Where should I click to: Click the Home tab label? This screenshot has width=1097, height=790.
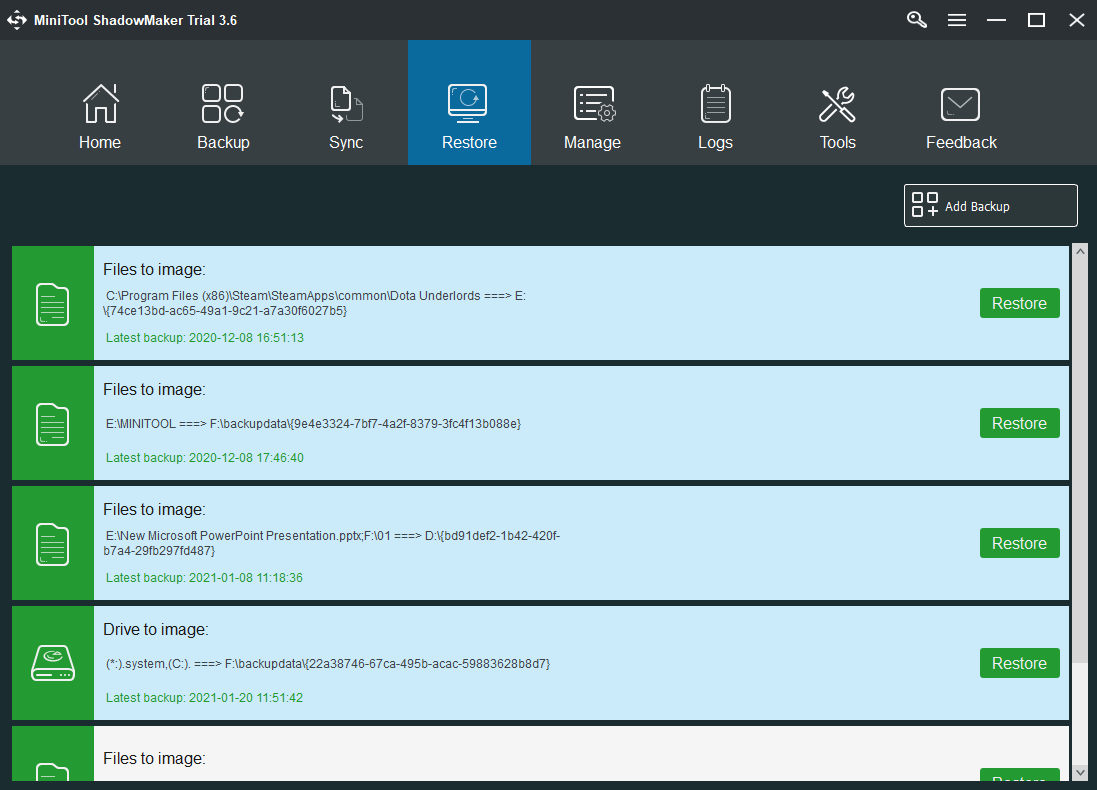tap(100, 142)
